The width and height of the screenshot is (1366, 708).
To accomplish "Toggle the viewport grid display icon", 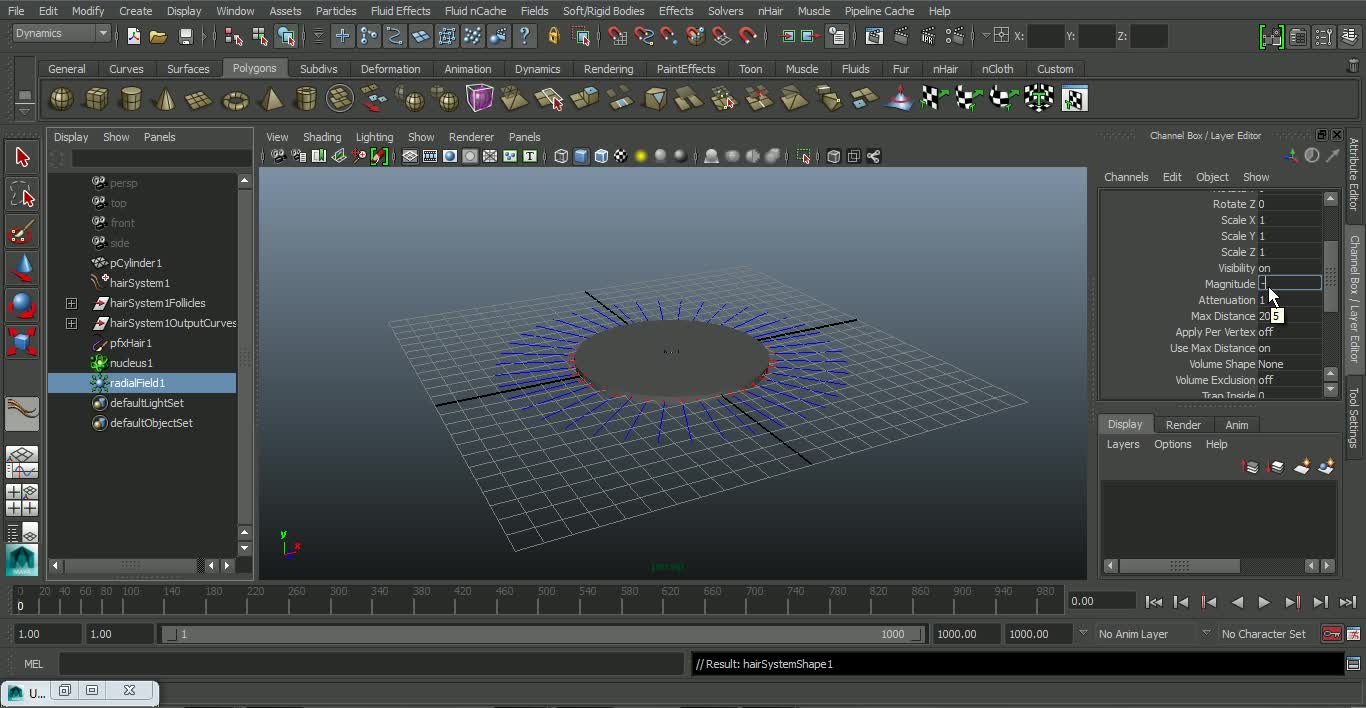I will coord(410,156).
